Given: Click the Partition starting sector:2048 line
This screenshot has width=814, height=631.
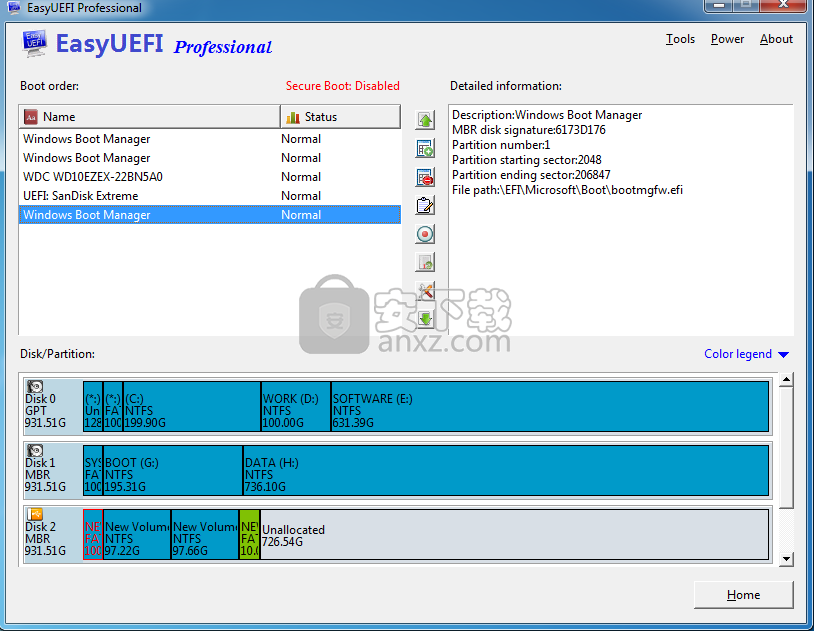Looking at the screenshot, I should pyautogui.click(x=526, y=160).
